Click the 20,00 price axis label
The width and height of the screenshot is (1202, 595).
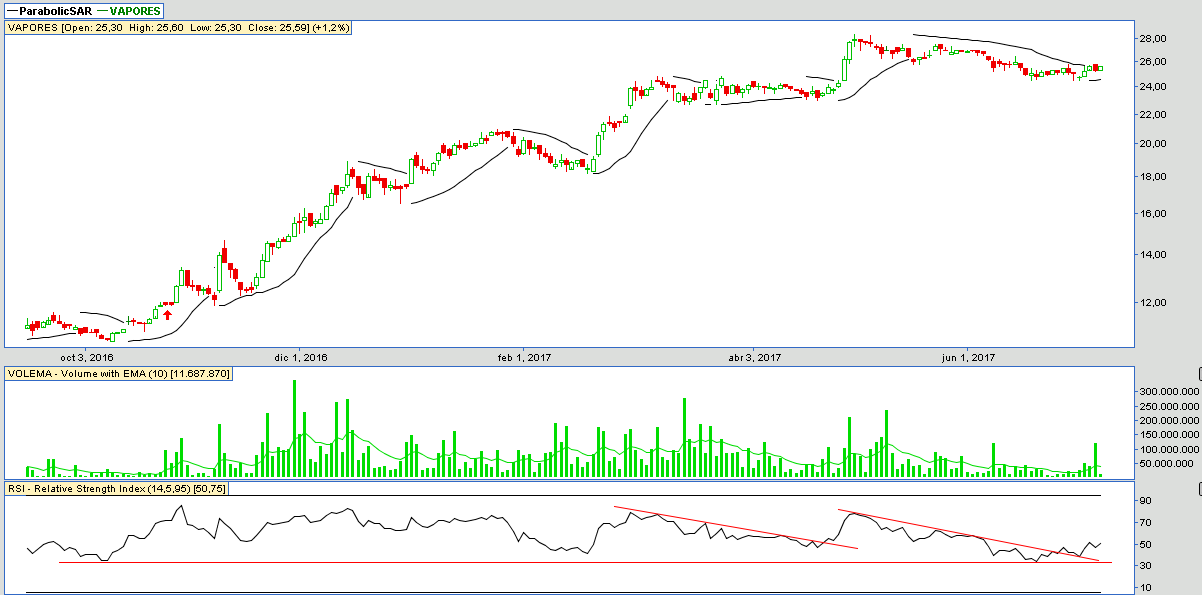click(1153, 144)
